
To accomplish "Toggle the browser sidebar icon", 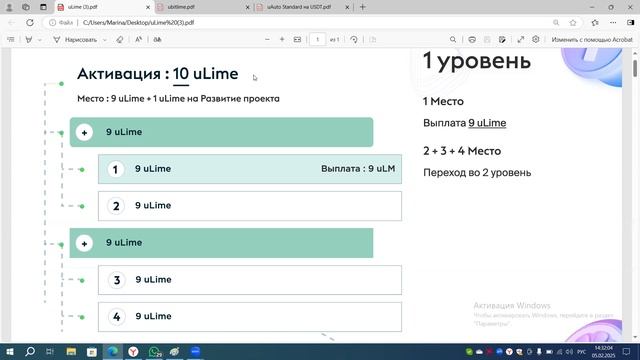I will [631, 22].
